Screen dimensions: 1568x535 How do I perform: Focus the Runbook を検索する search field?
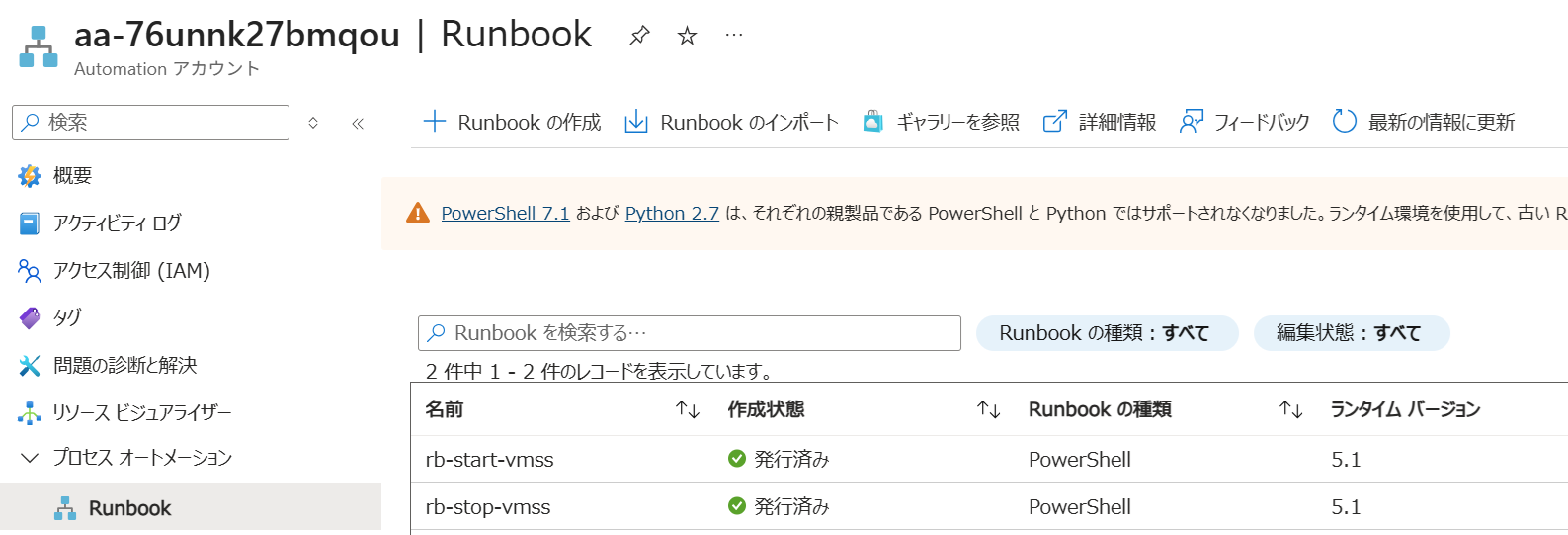pos(690,333)
